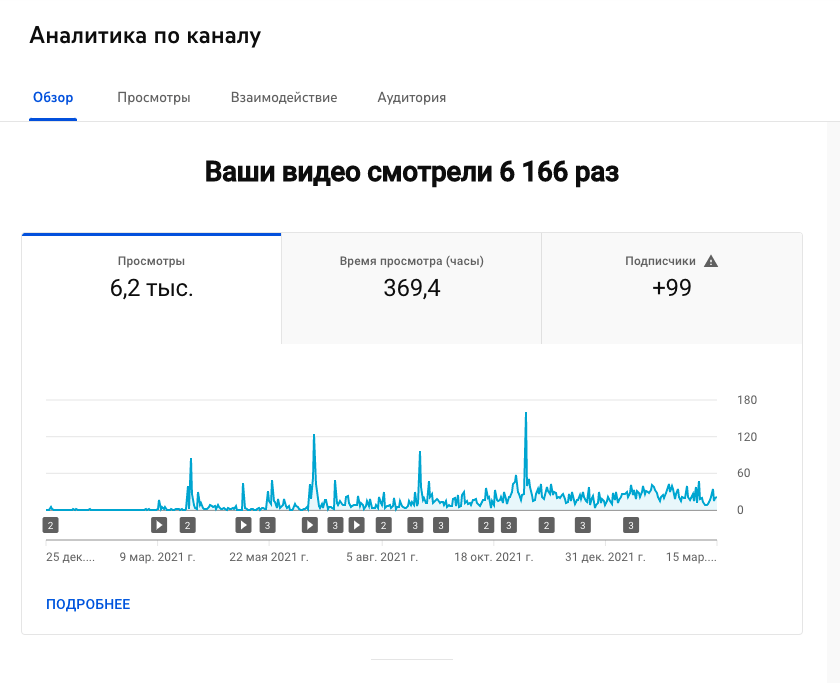The image size is (840, 683).
Task: Open the Взаимодействие tab
Action: (x=284, y=97)
